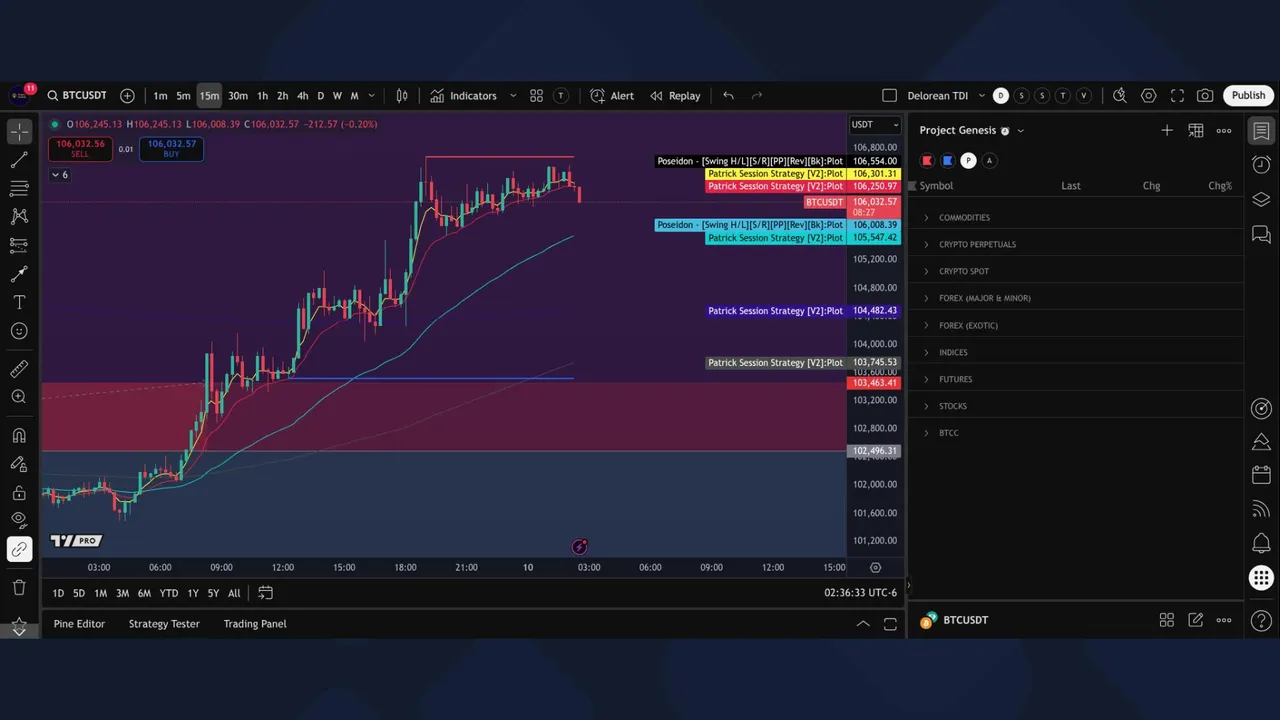This screenshot has height=720, width=1280.
Task: Open the help center question mark
Action: [x=1261, y=620]
